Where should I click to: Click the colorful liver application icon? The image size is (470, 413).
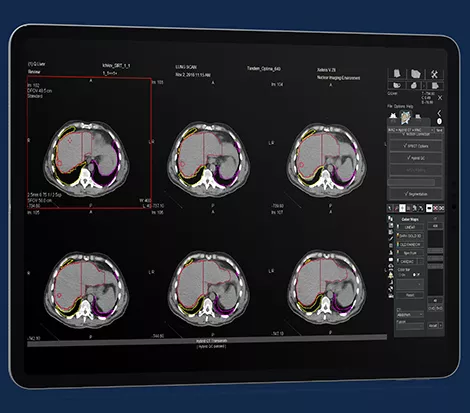click(405, 118)
